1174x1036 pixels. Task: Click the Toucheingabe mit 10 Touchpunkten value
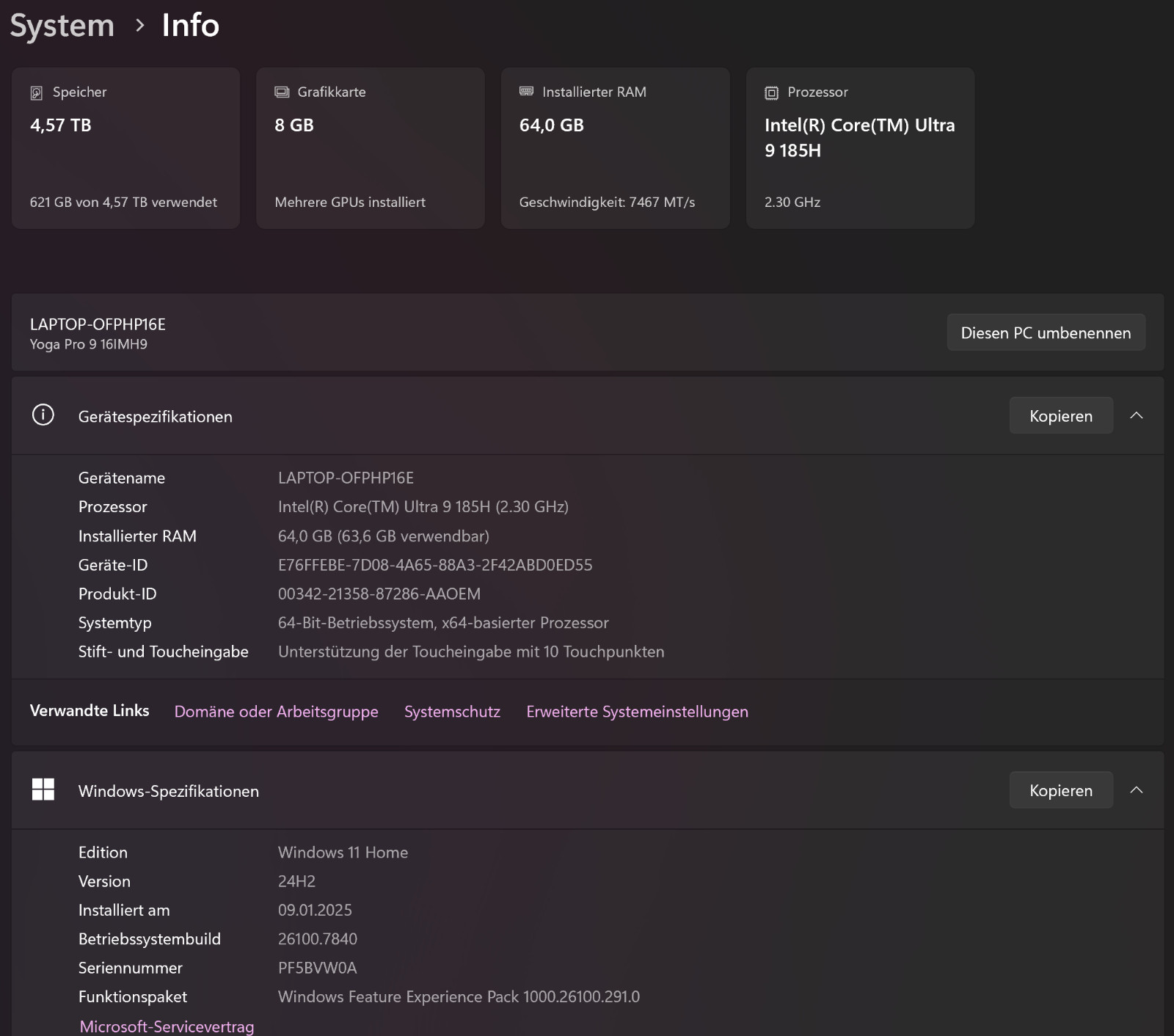click(471, 652)
